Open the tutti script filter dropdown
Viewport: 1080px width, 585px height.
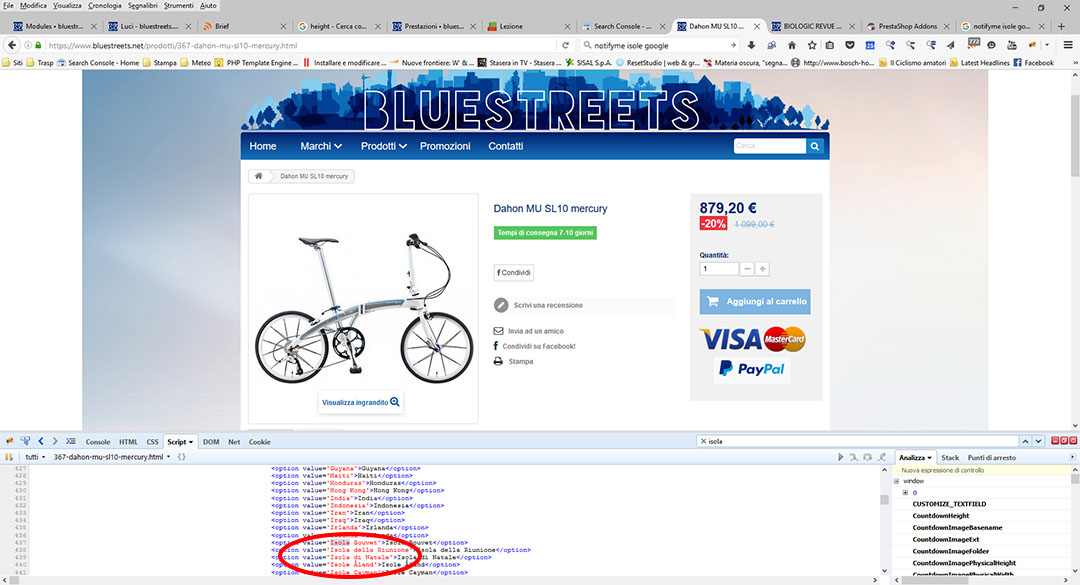[35, 457]
